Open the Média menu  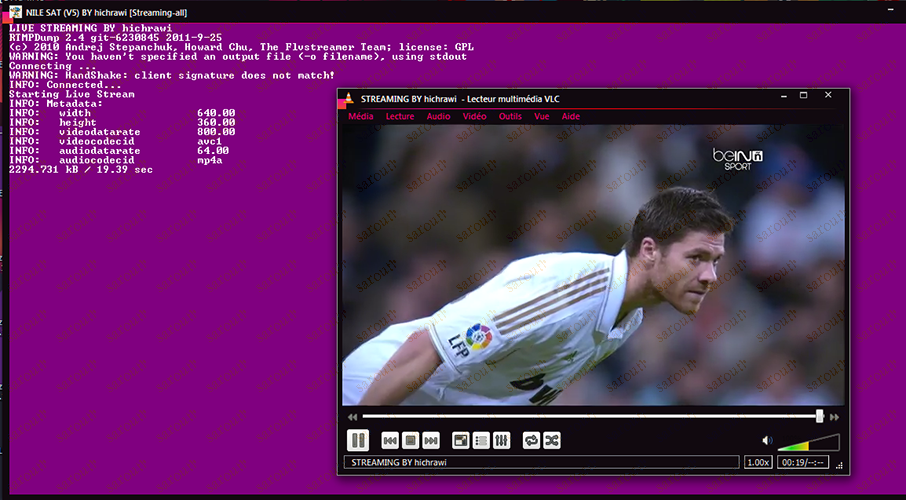click(361, 116)
